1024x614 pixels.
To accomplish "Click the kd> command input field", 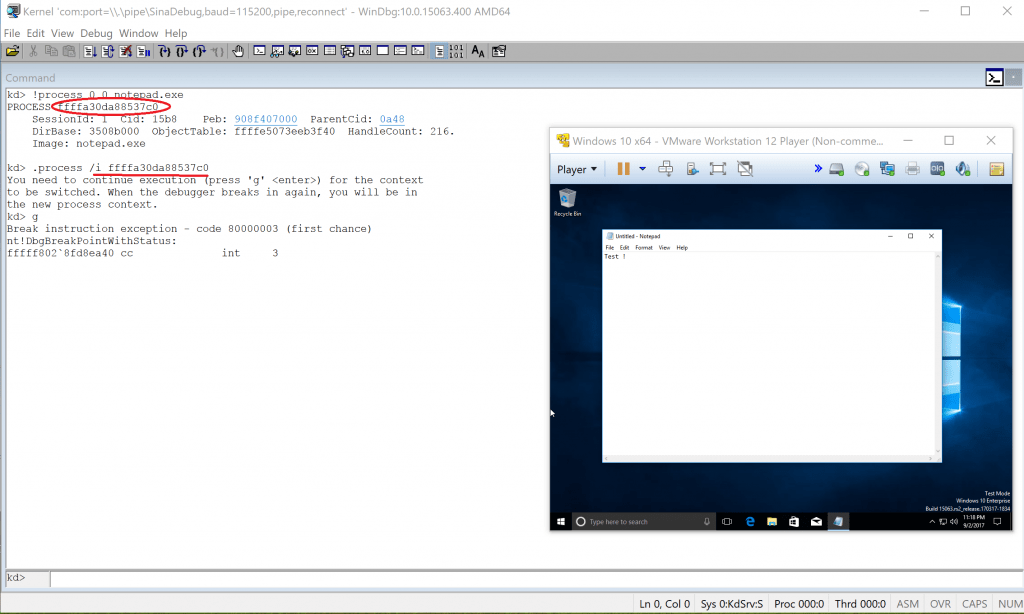I will click(536, 578).
